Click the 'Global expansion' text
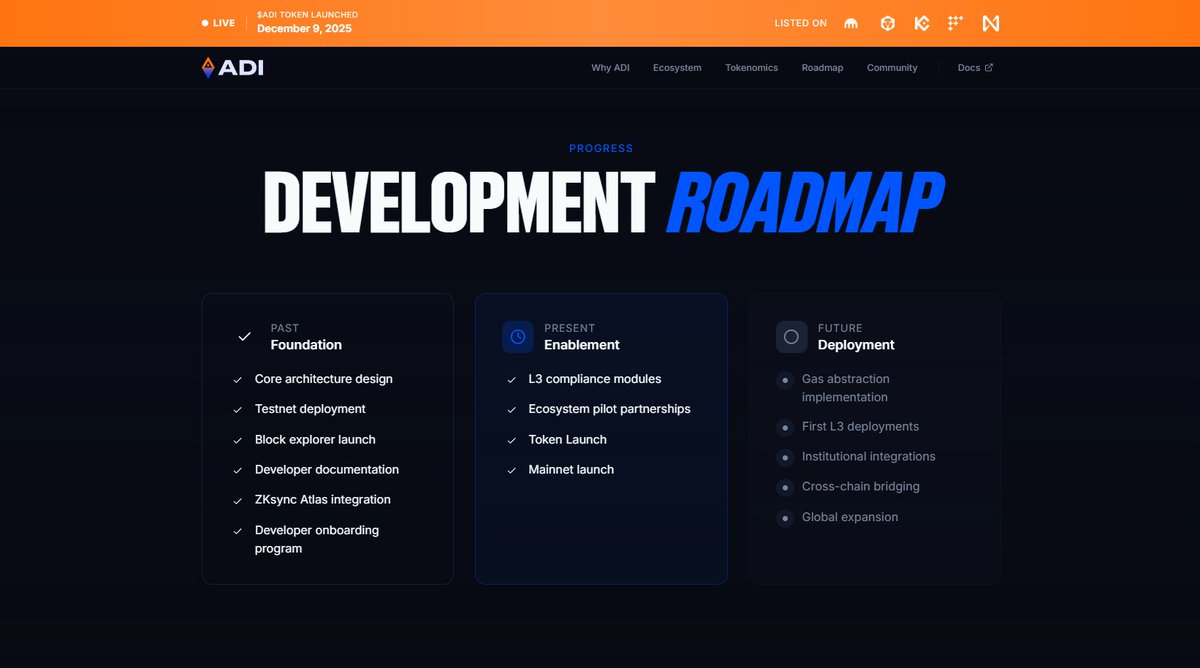The width and height of the screenshot is (1200, 668). 850,517
